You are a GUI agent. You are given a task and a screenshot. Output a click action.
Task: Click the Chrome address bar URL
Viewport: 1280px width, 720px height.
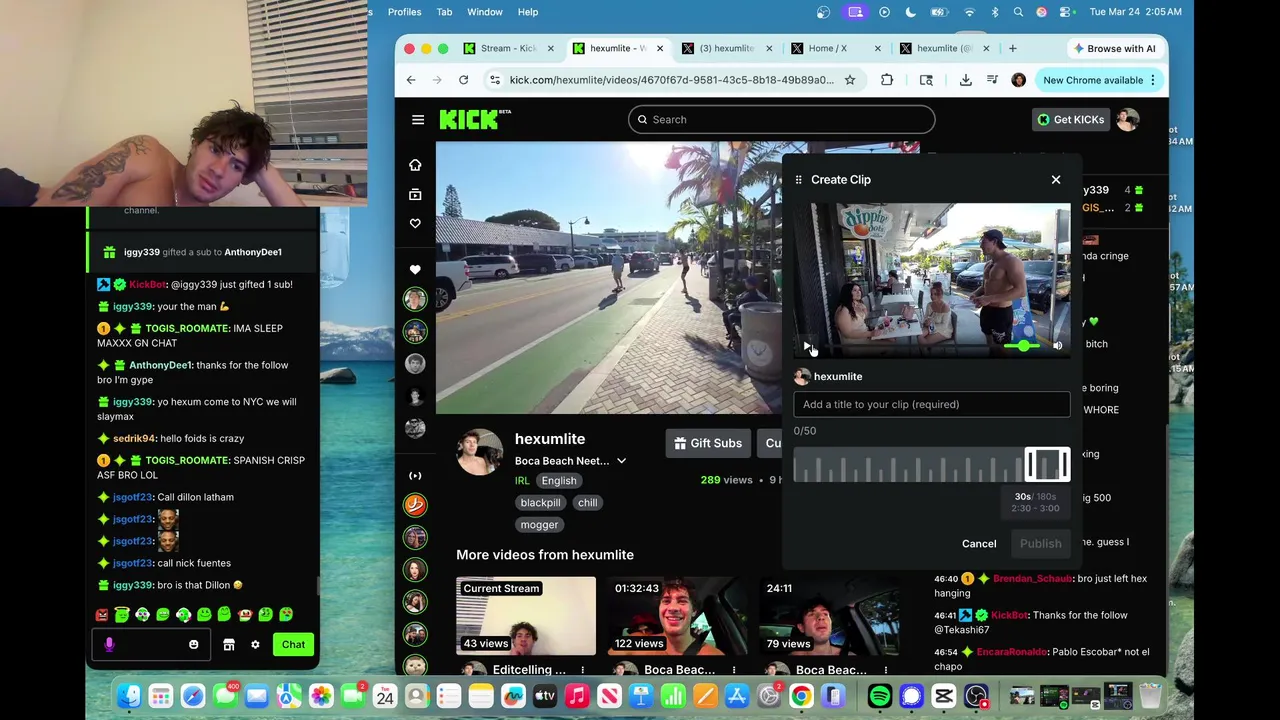click(671, 80)
